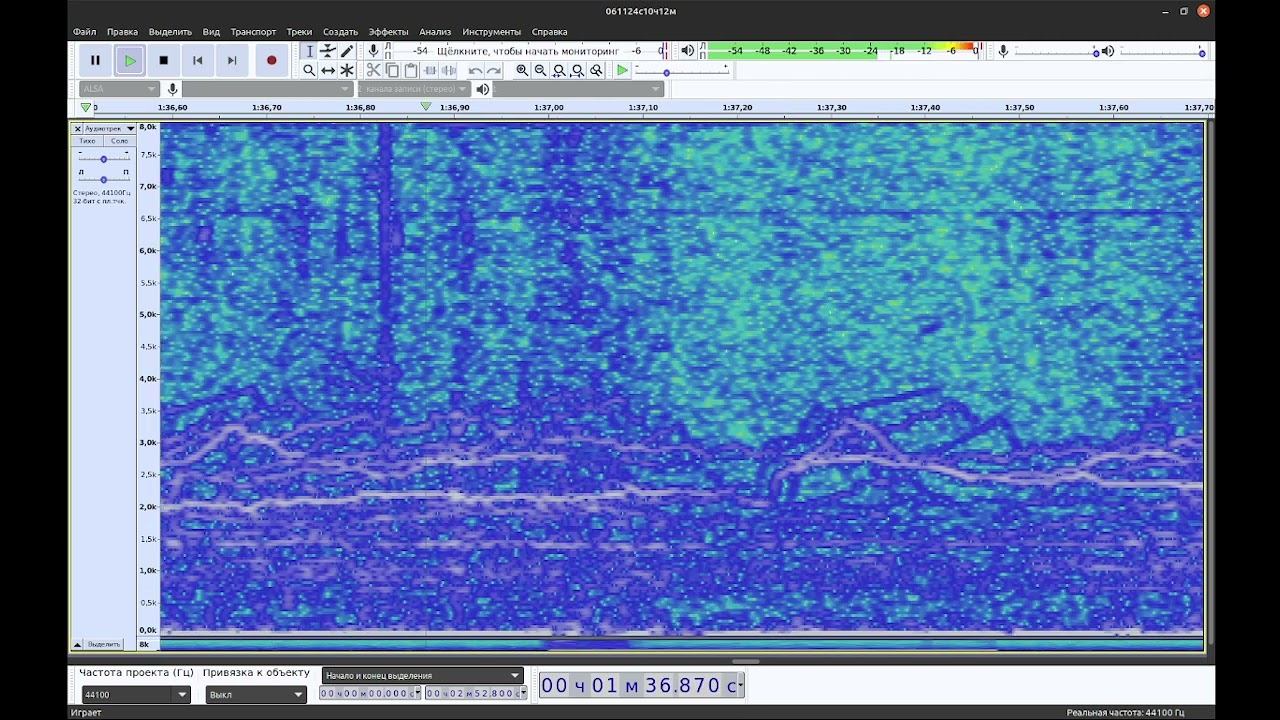
Task: Open the Справка menu
Action: click(549, 32)
